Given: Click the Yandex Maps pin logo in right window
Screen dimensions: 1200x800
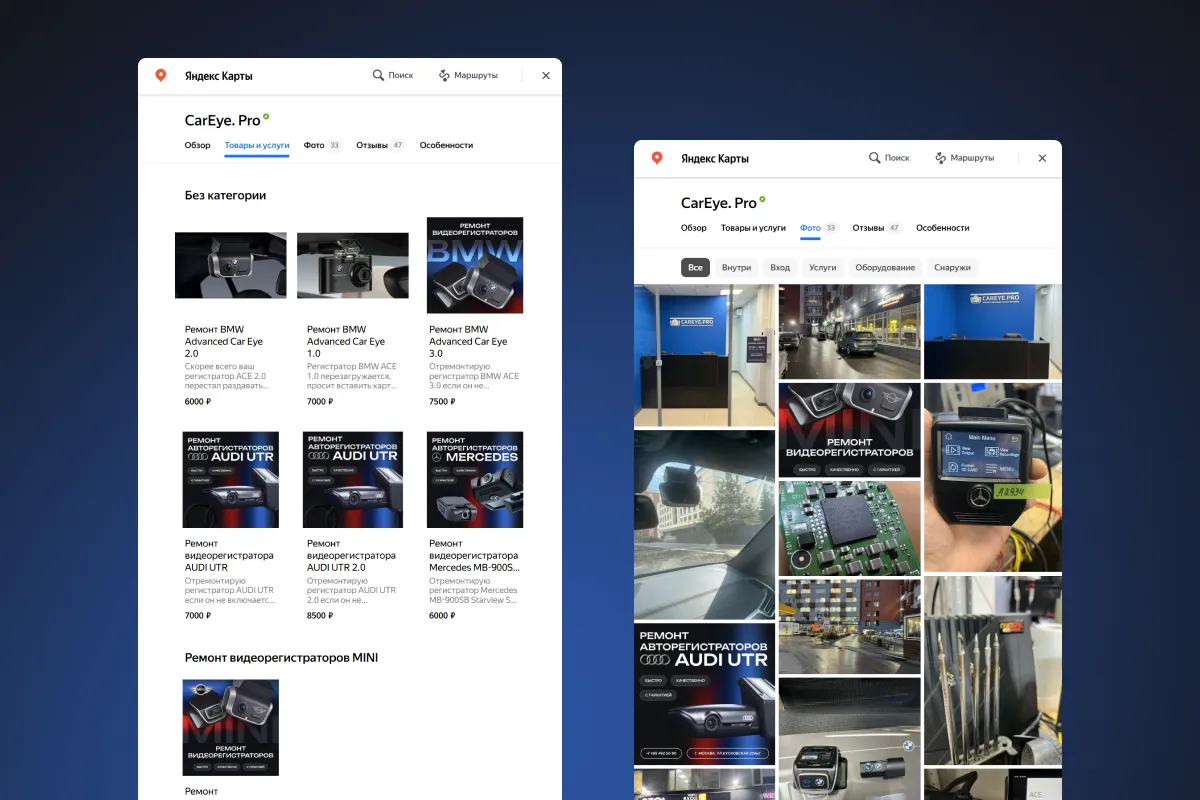Looking at the screenshot, I should [x=657, y=158].
